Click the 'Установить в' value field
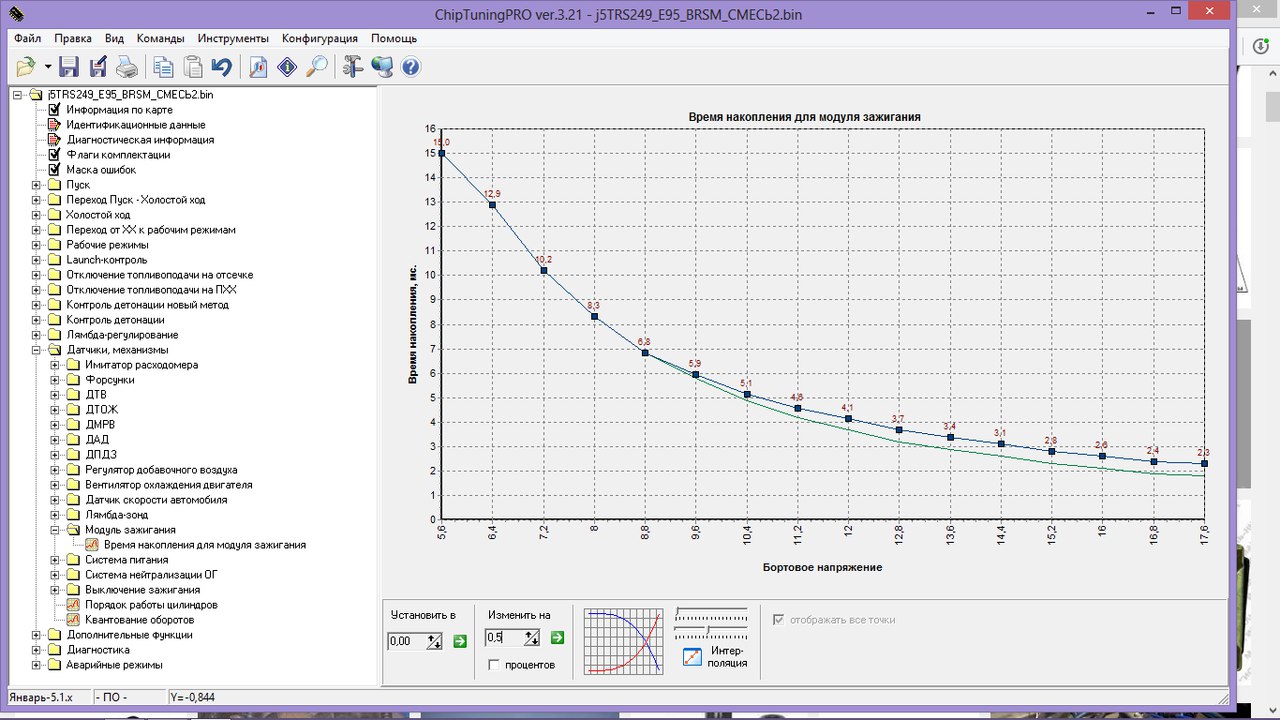The height and width of the screenshot is (720, 1280). (x=406, y=641)
